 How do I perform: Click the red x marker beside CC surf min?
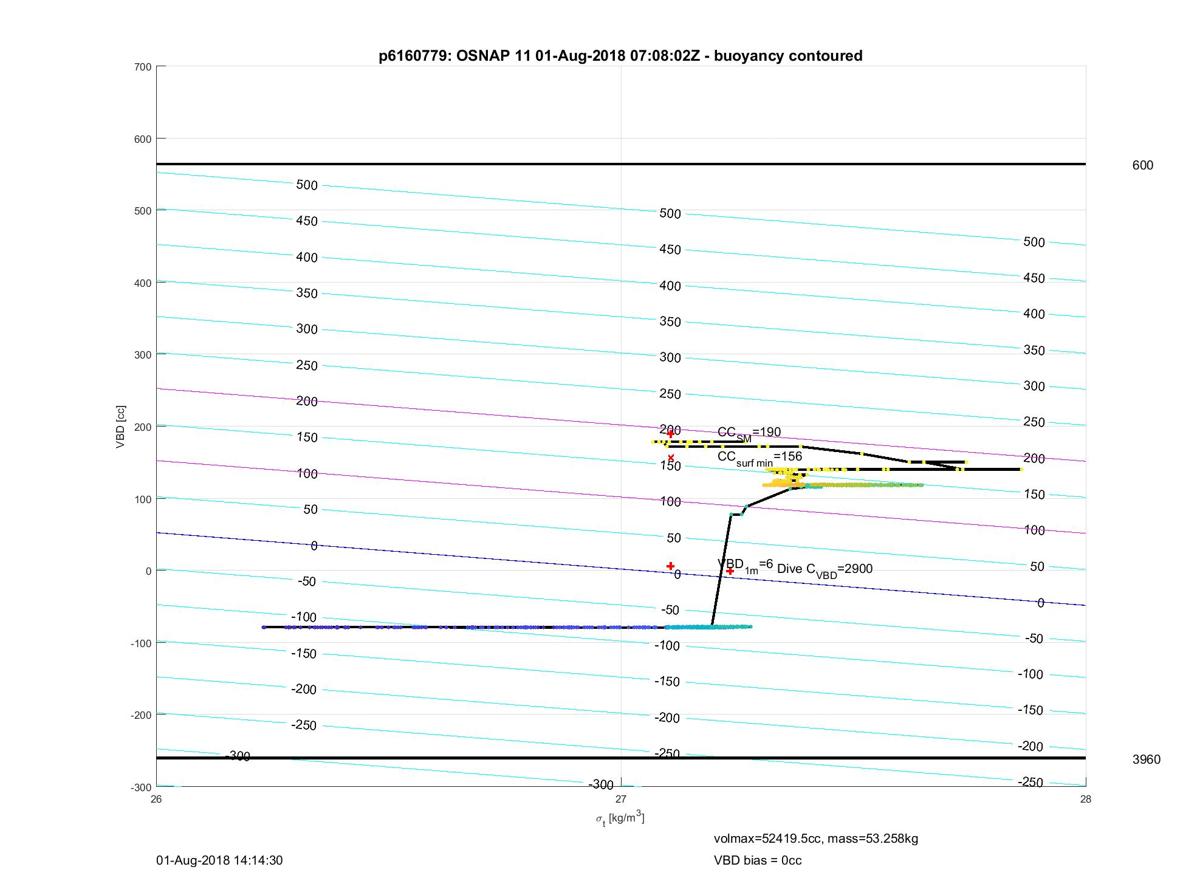670,458
